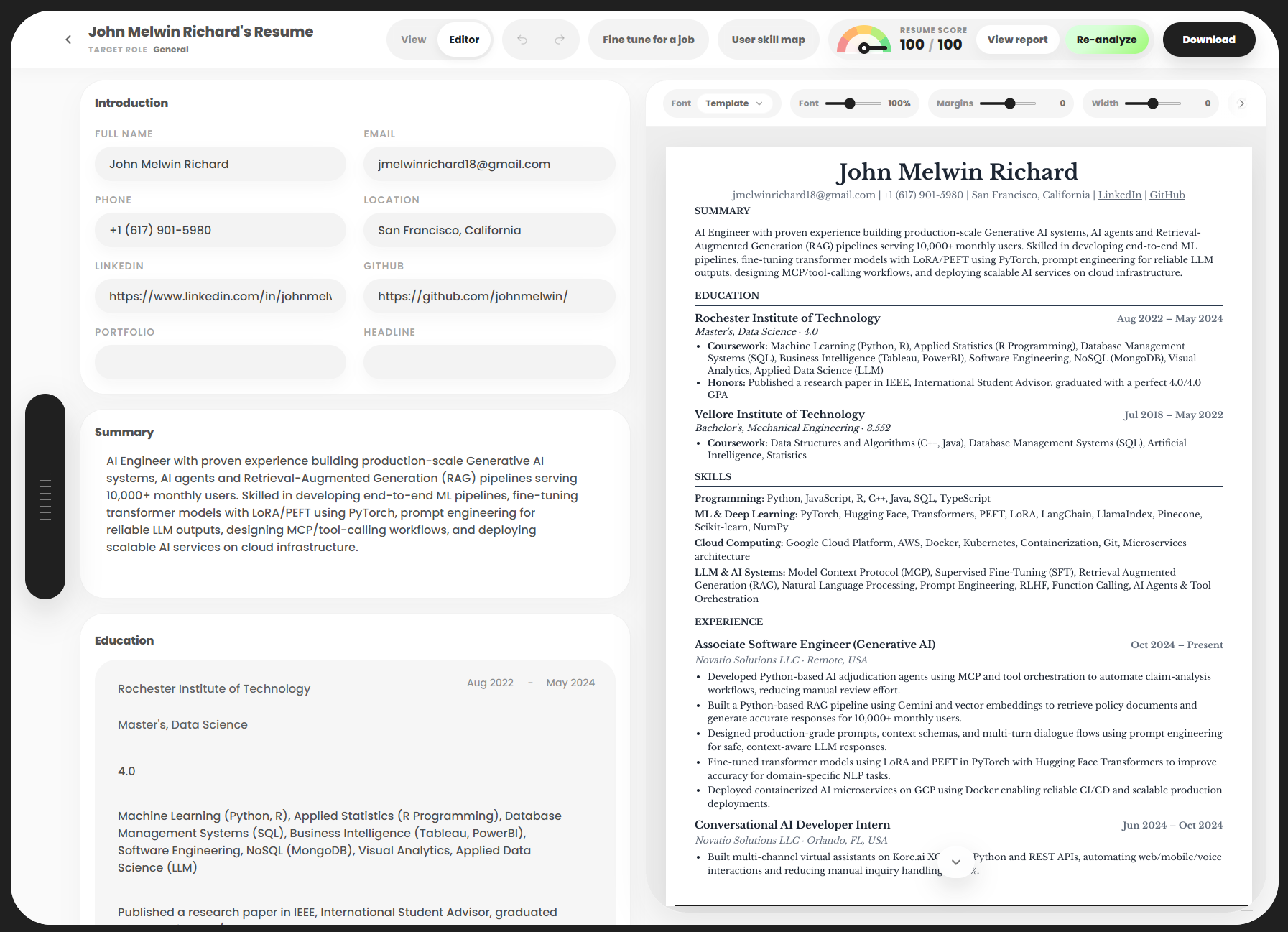Viewport: 1288px width, 932px height.
Task: Click the scroll-down chevron on resume preview
Action: coord(956,862)
